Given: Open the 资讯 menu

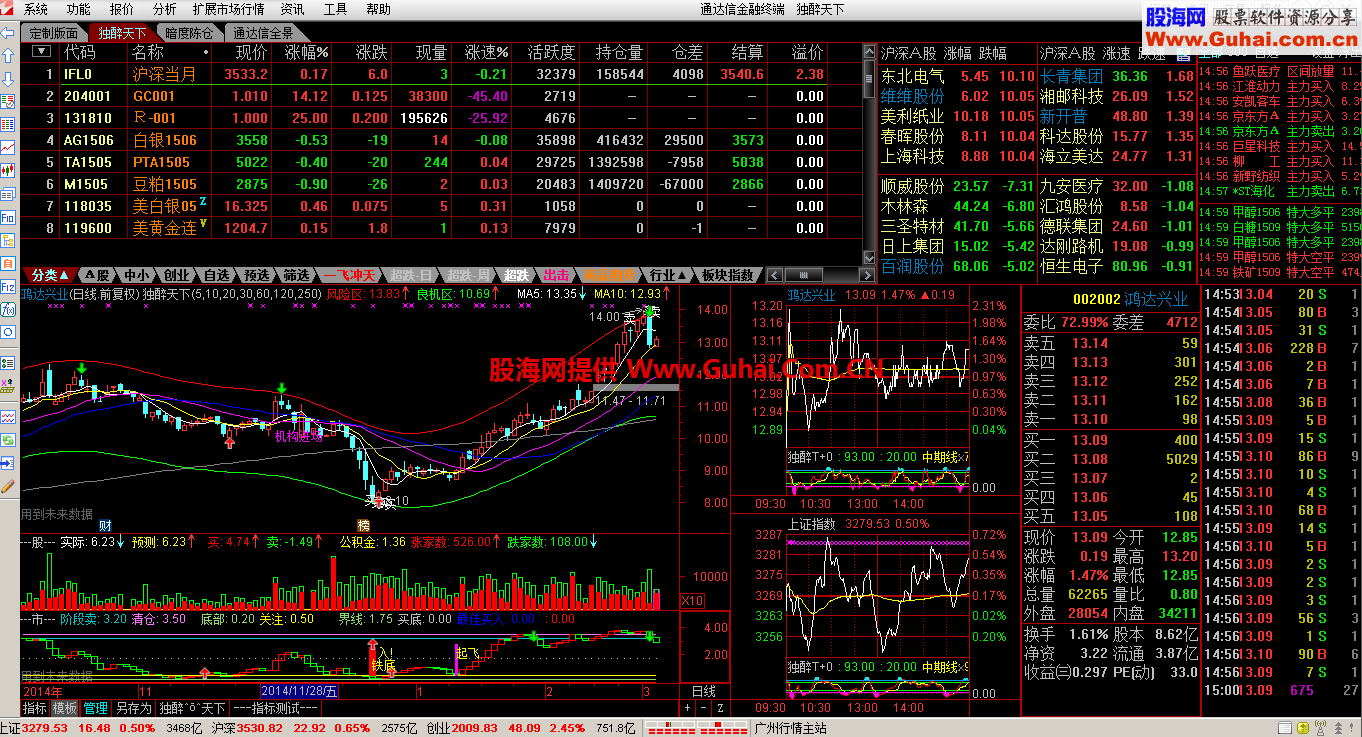Looking at the screenshot, I should pos(292,9).
